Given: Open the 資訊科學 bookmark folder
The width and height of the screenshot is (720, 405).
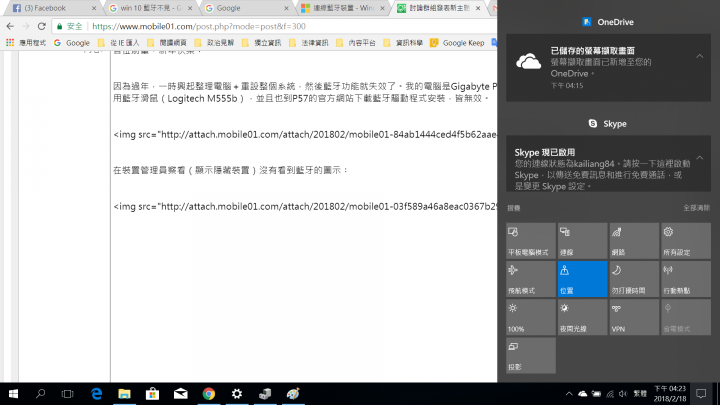Looking at the screenshot, I should [x=403, y=43].
